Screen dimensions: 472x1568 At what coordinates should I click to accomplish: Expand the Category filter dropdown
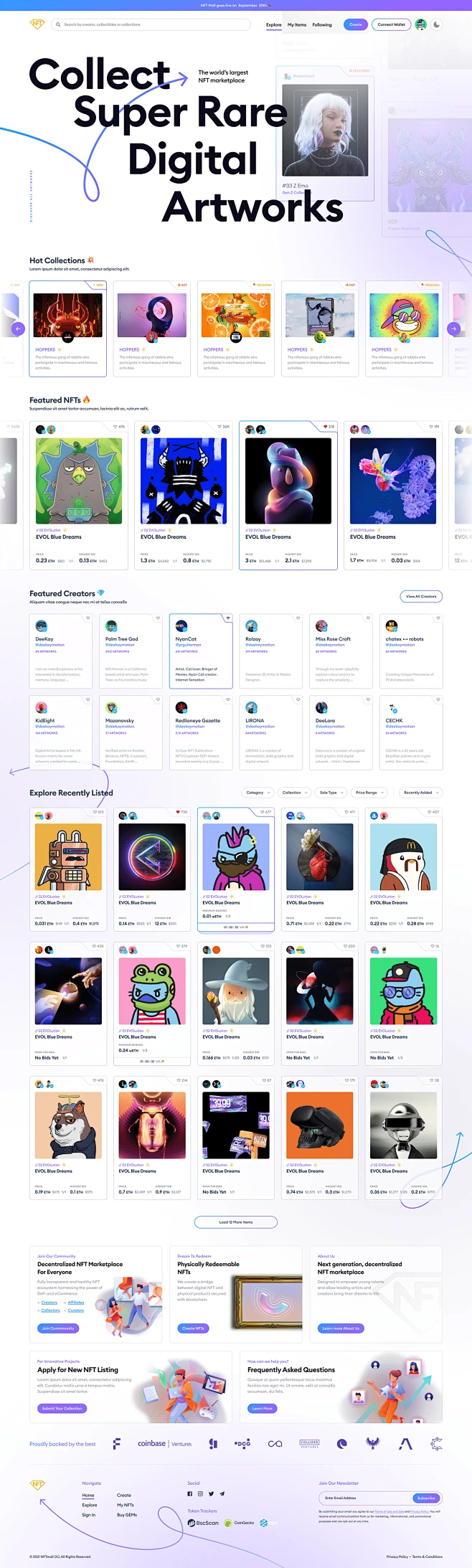[x=258, y=793]
